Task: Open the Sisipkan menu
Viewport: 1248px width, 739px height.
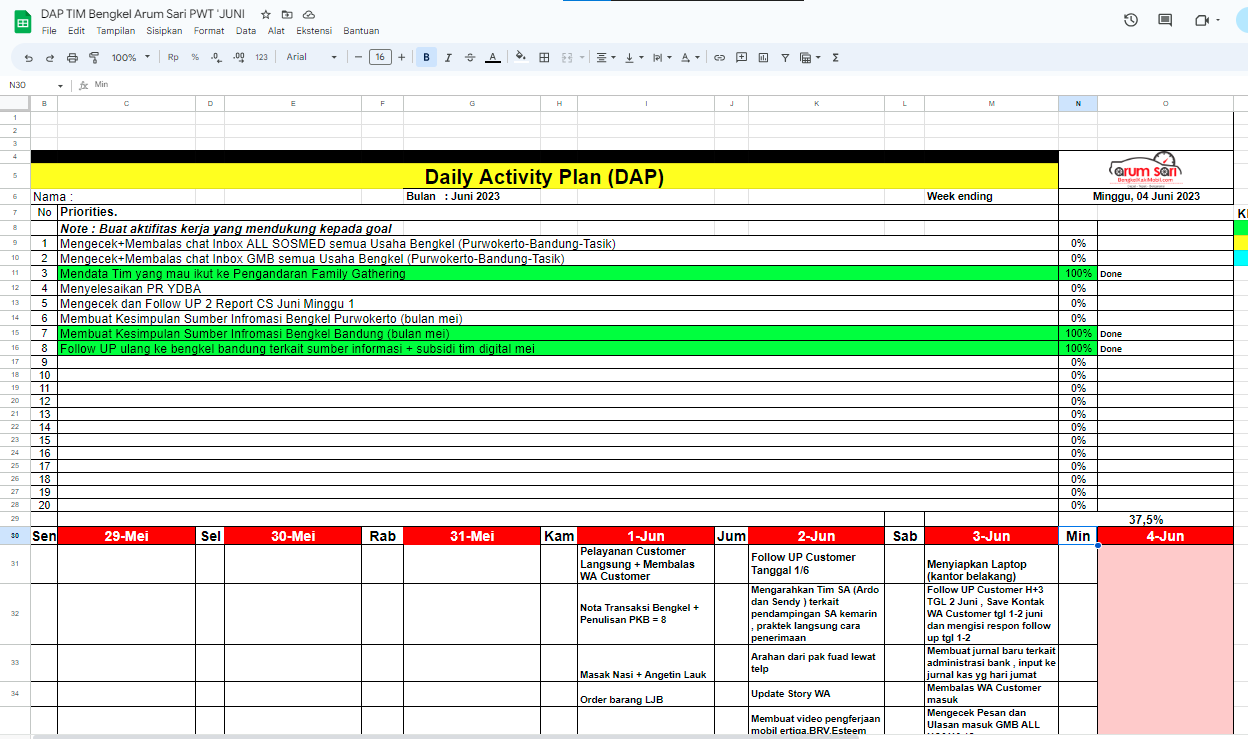Action: pos(164,31)
